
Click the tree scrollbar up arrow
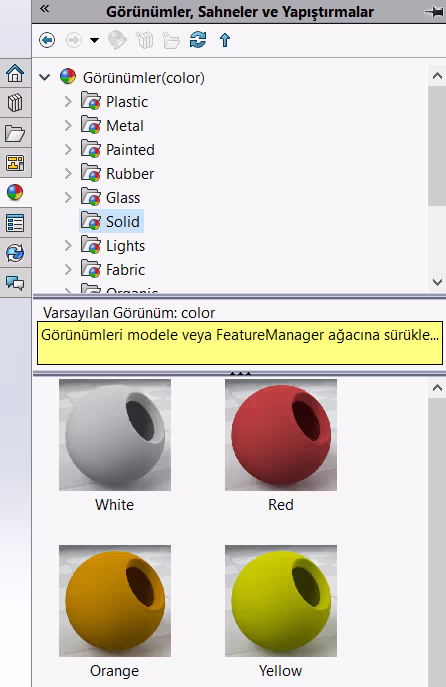point(437,76)
